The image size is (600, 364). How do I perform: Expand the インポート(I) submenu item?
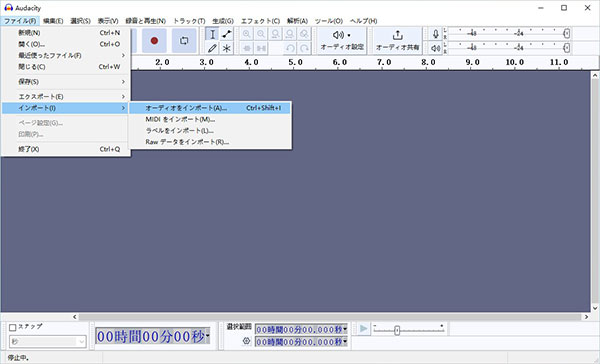pos(66,108)
